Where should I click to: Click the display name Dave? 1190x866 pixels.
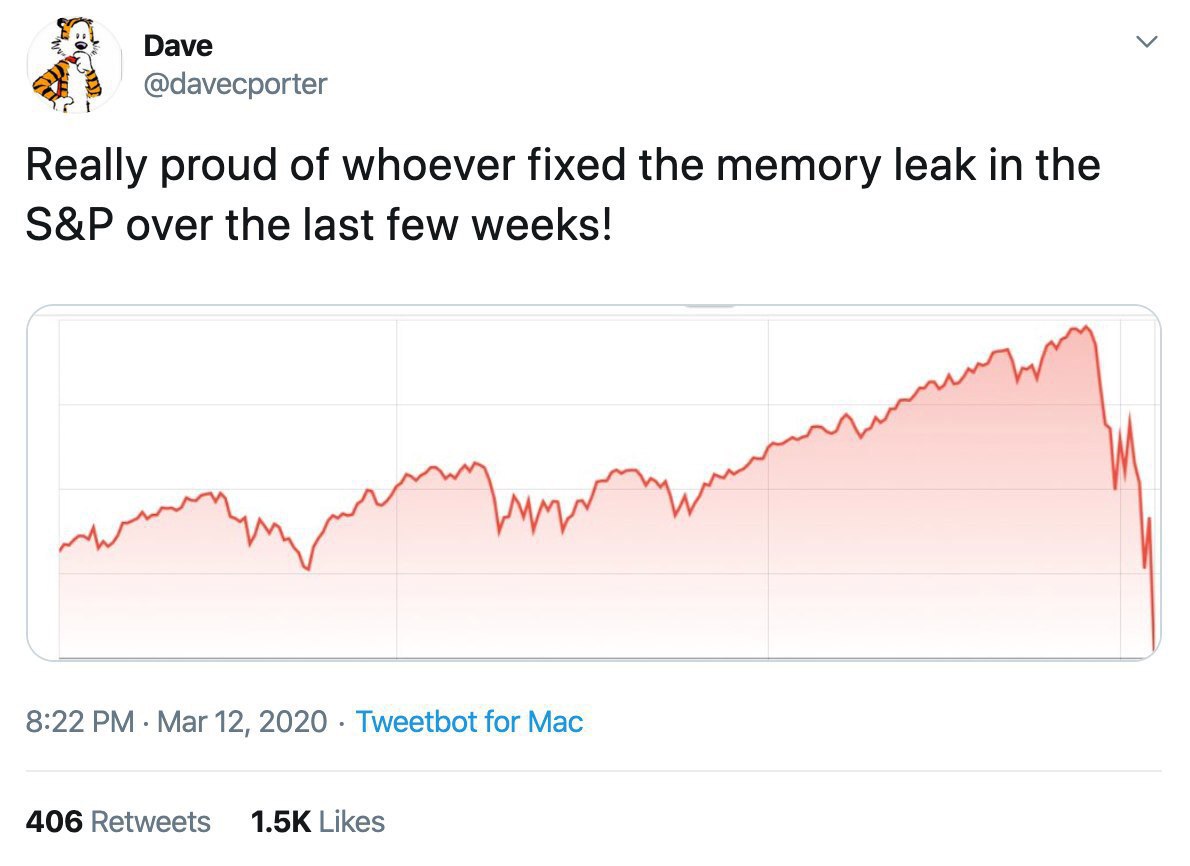click(x=178, y=46)
